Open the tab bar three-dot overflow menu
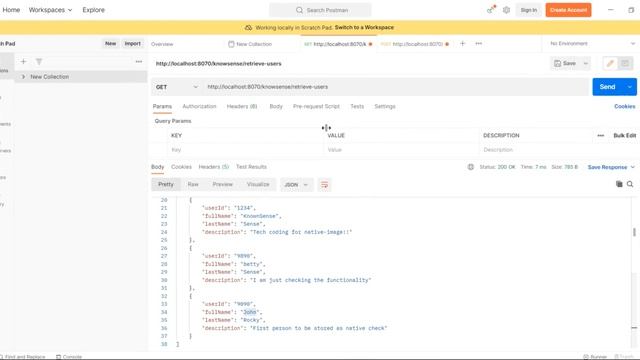The width and height of the screenshot is (640, 360). [x=478, y=43]
